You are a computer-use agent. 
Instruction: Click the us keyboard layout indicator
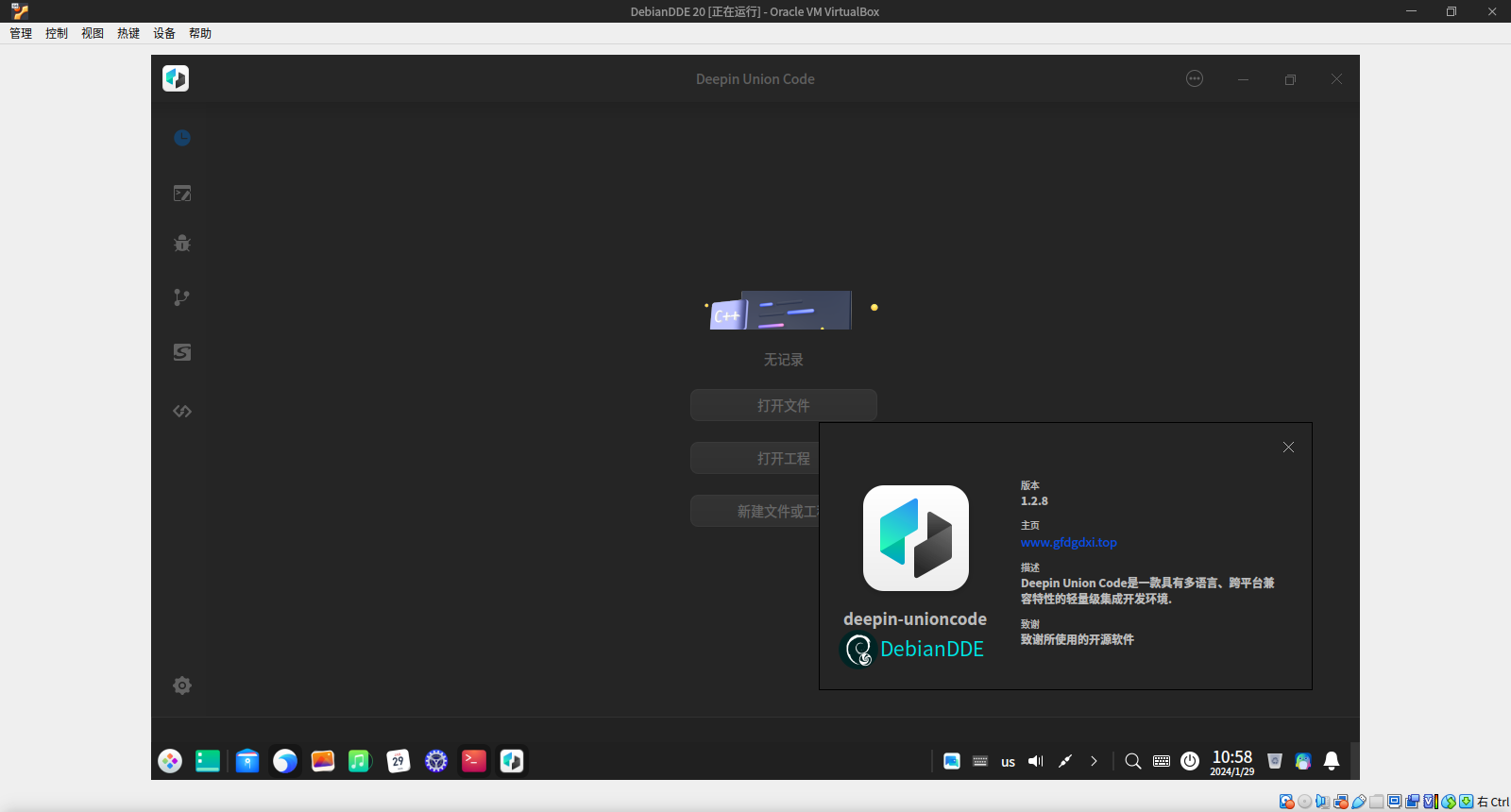[x=1009, y=762]
